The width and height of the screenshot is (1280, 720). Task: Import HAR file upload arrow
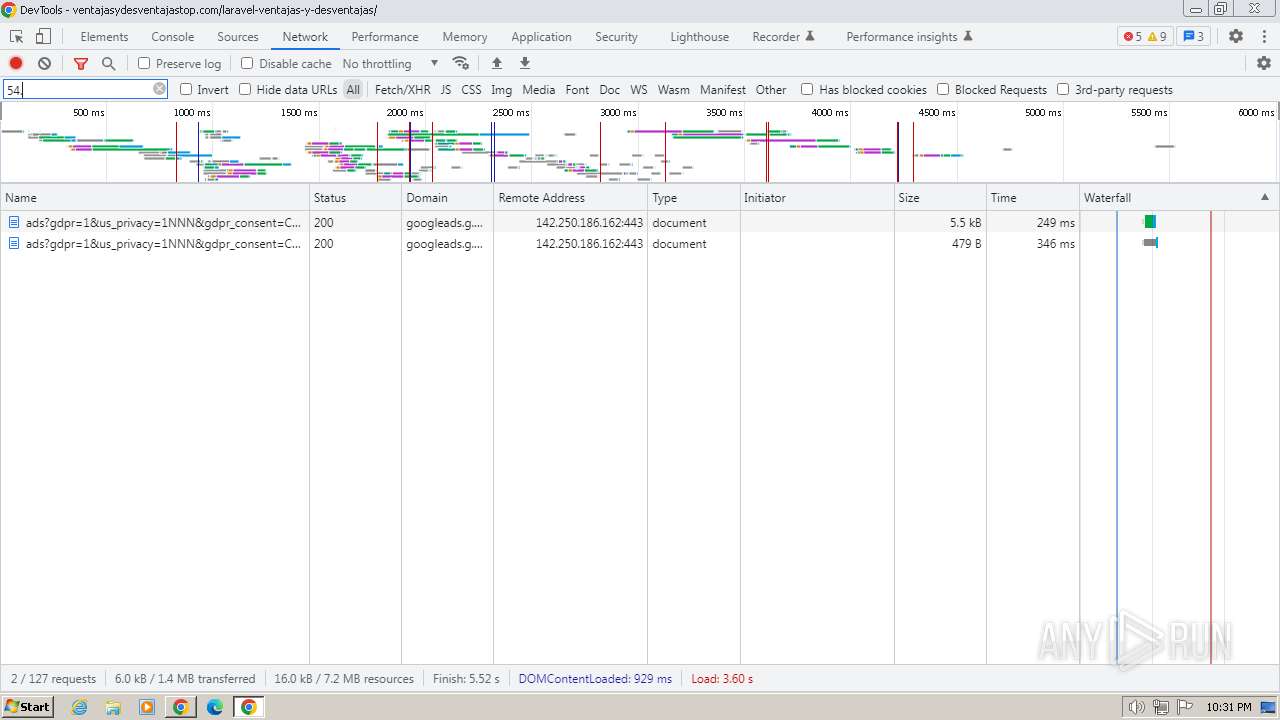[497, 63]
